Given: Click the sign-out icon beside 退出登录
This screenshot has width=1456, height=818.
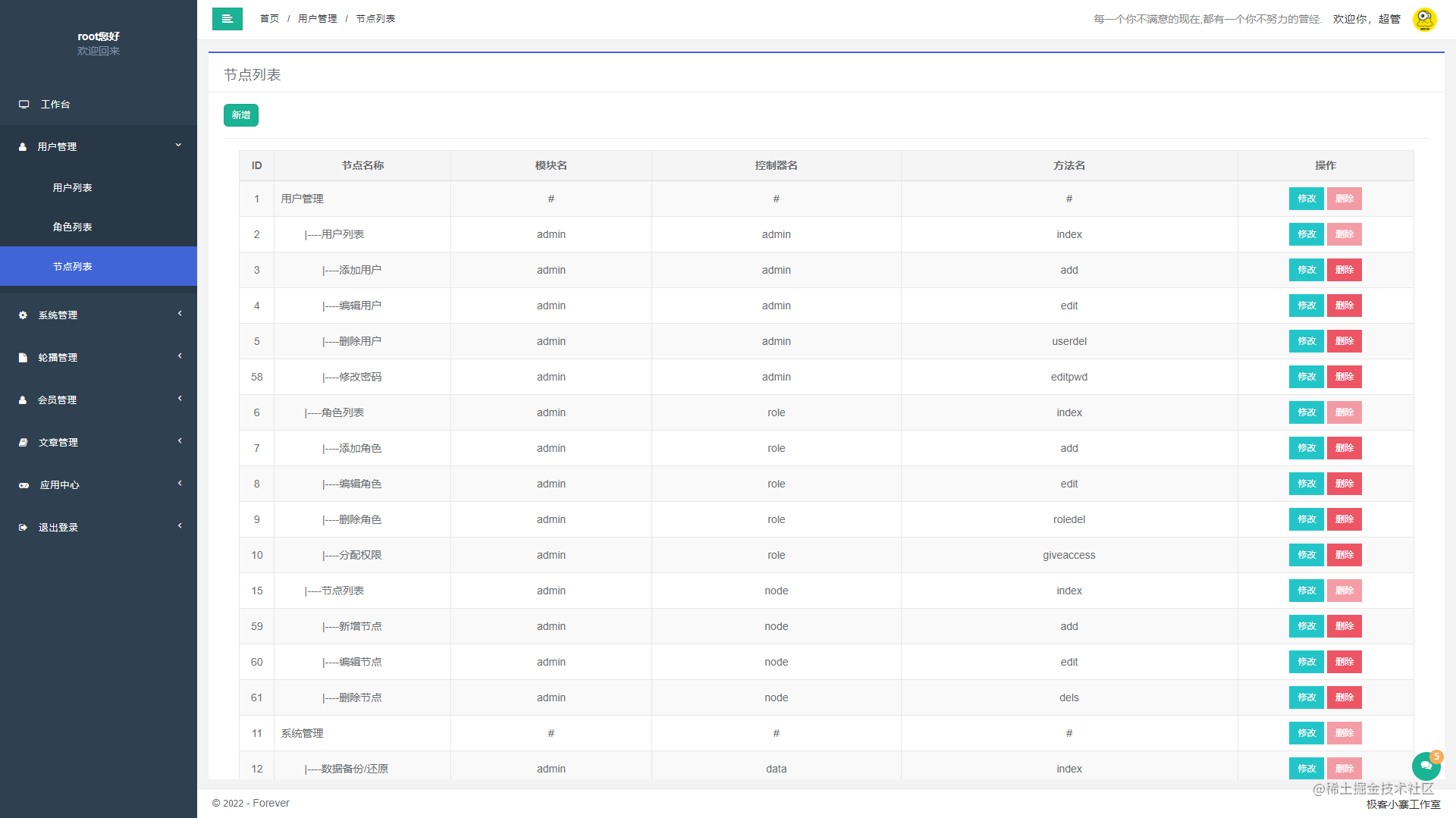Looking at the screenshot, I should pyautogui.click(x=23, y=528).
